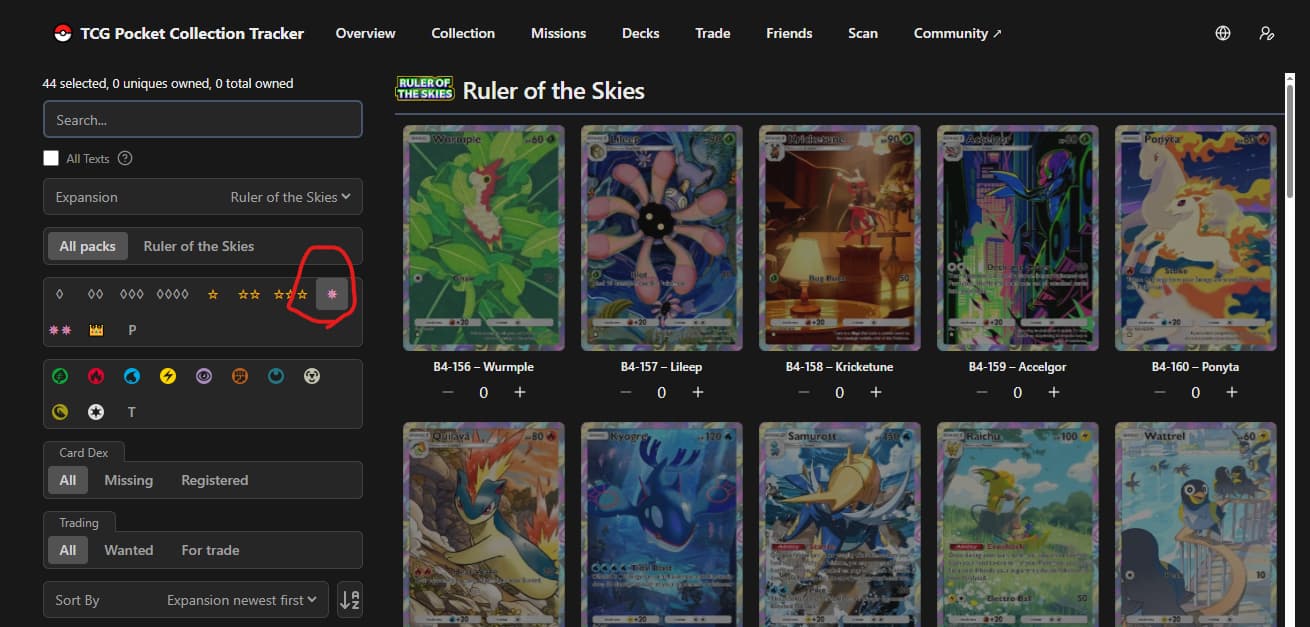Open the user account icon
Screen dimensions: 1310x627
tap(1267, 33)
